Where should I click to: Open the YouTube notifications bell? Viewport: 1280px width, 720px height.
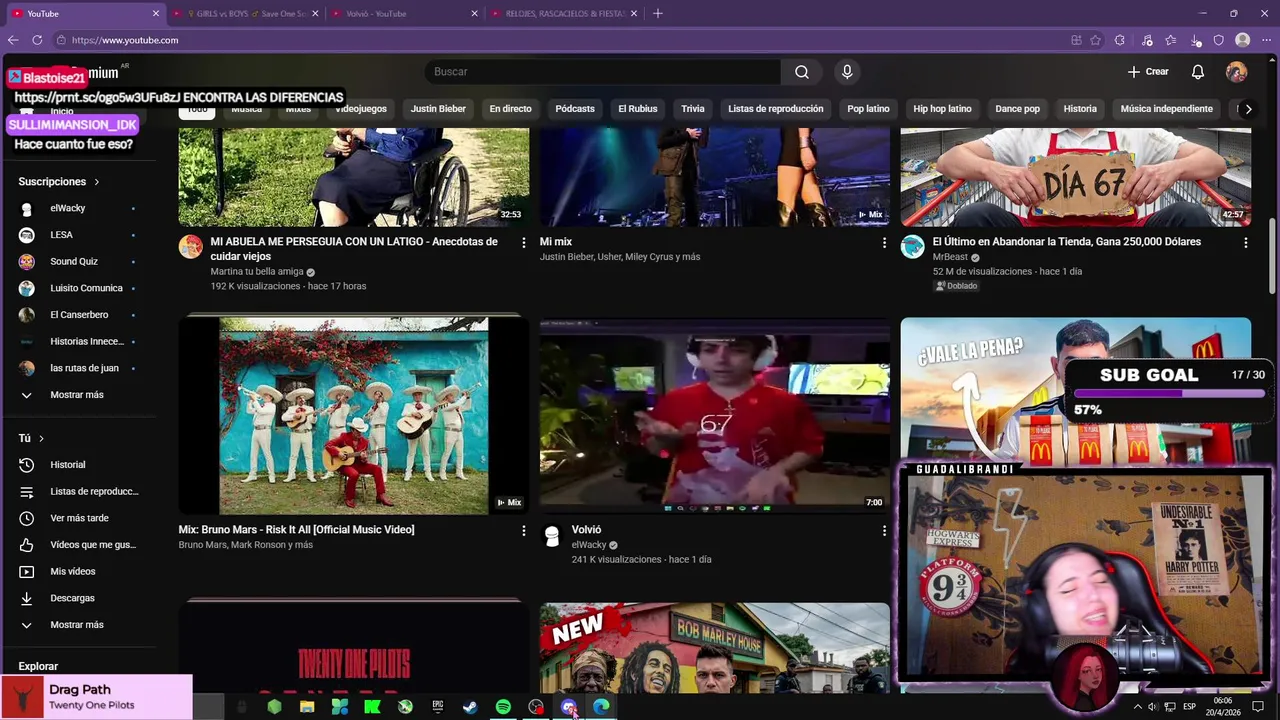(1197, 72)
